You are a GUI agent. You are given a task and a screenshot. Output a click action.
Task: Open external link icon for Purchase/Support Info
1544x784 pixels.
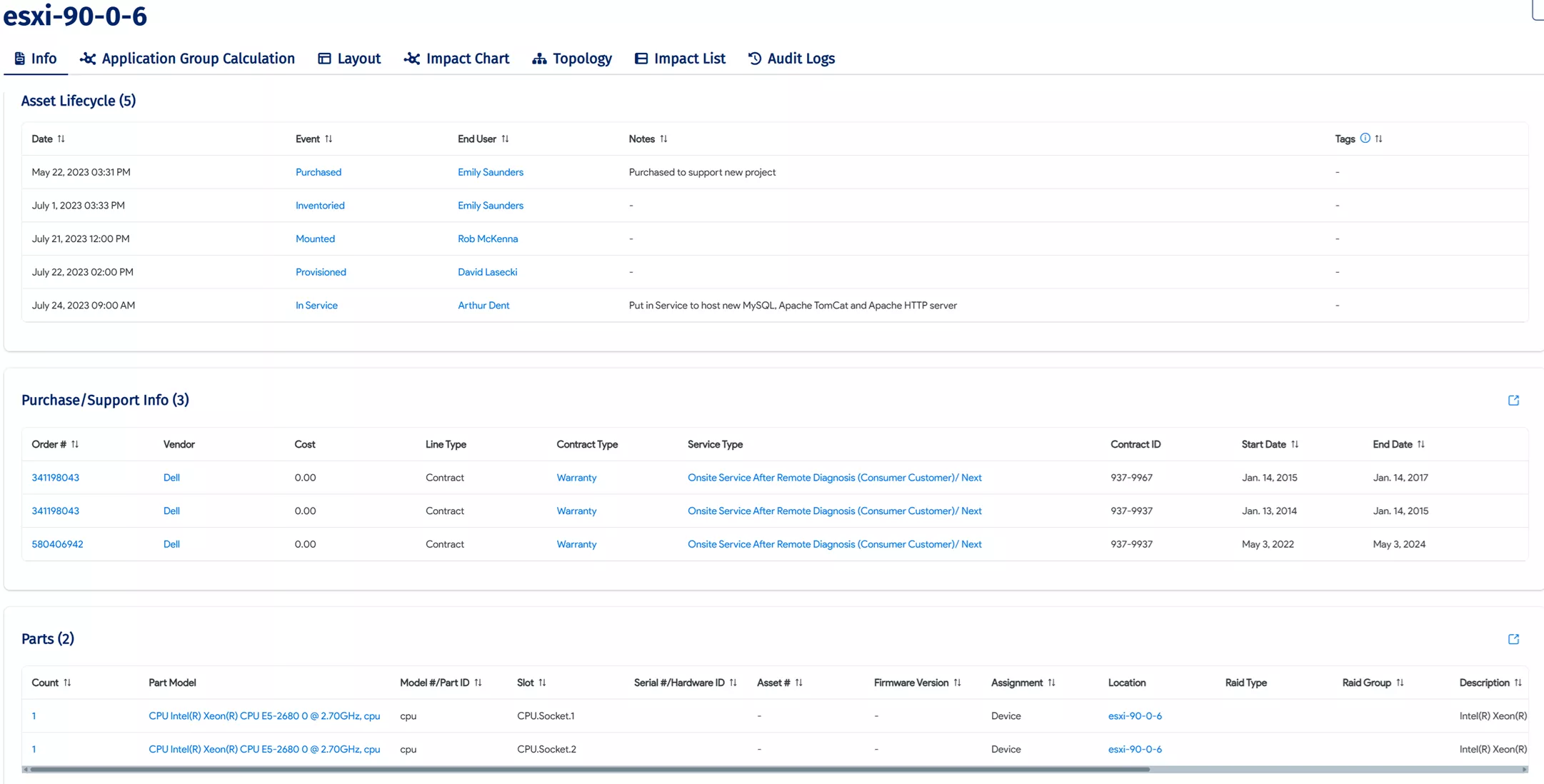[x=1513, y=401]
